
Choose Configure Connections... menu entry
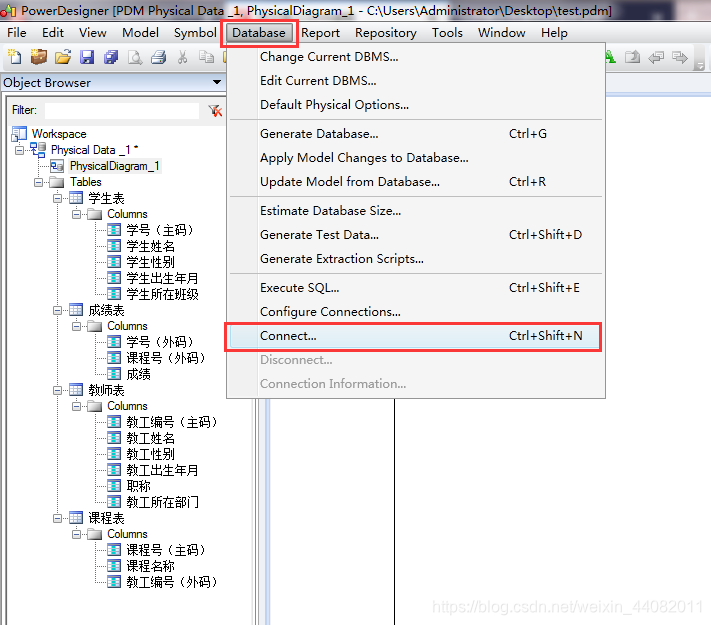416,312
